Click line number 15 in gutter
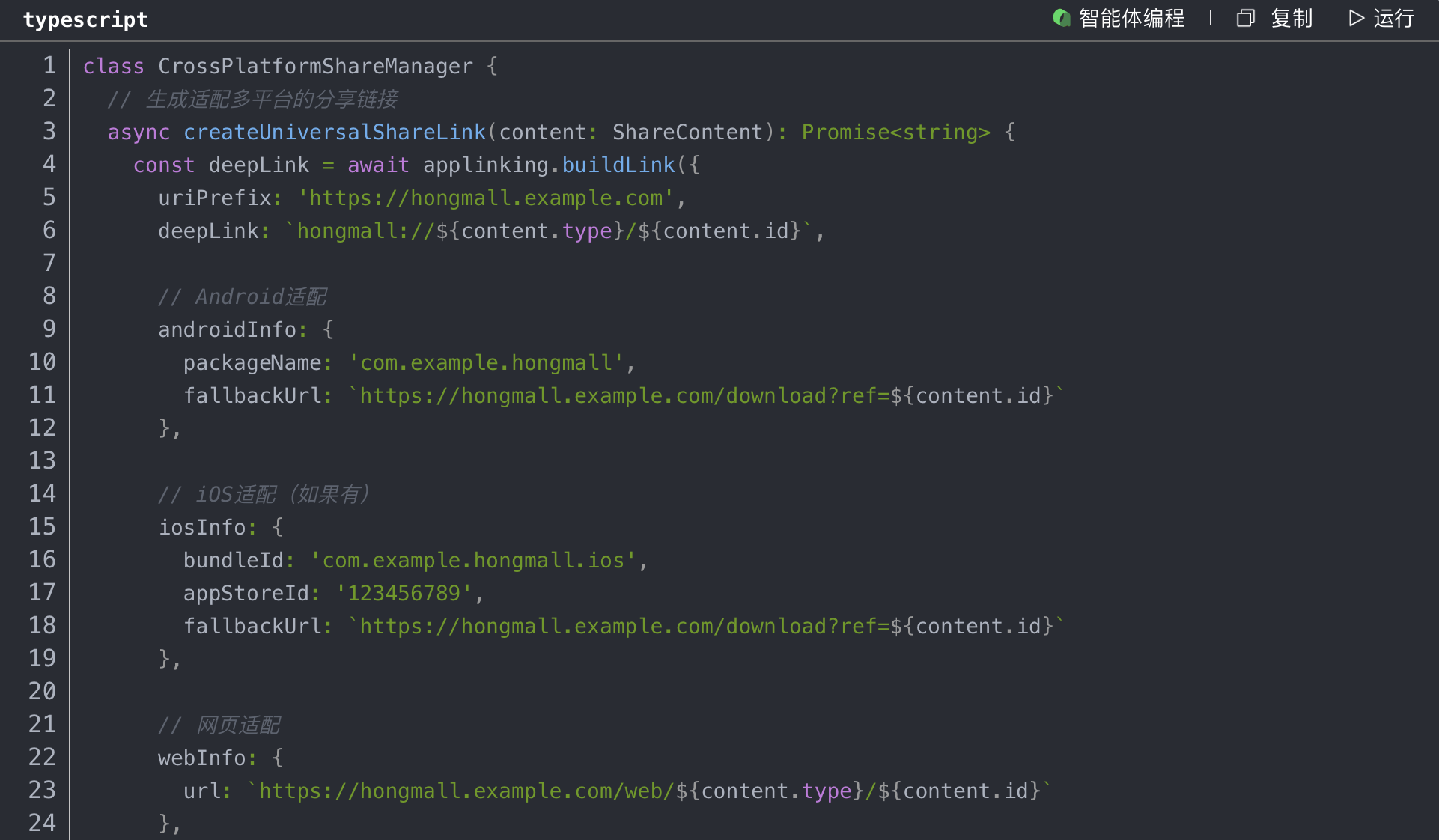Image resolution: width=1439 pixels, height=840 pixels. [43, 527]
